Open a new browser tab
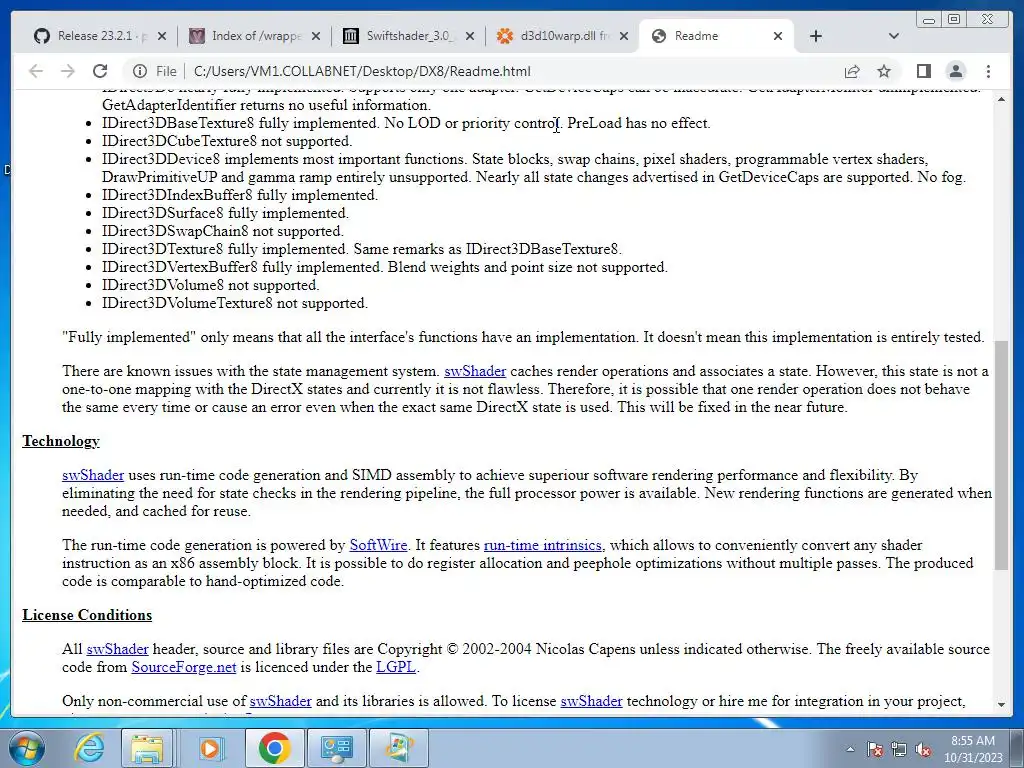Screen dimensions: 1024x768 [816, 36]
